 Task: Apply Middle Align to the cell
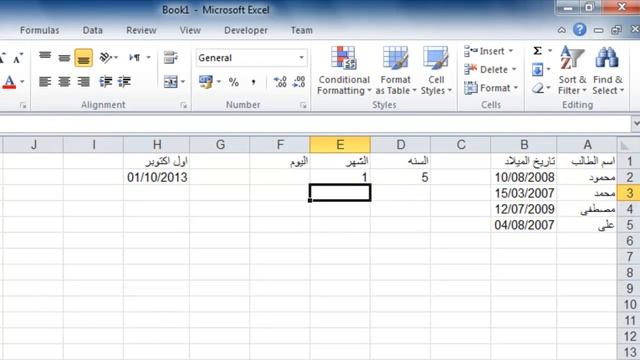[64, 58]
